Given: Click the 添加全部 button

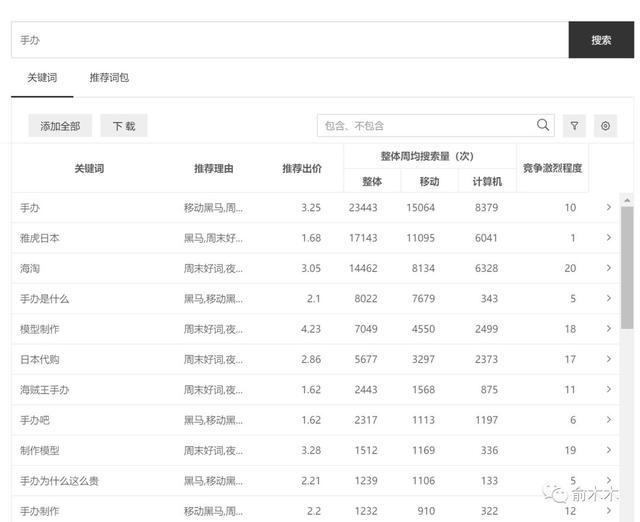Looking at the screenshot, I should coord(60,126).
